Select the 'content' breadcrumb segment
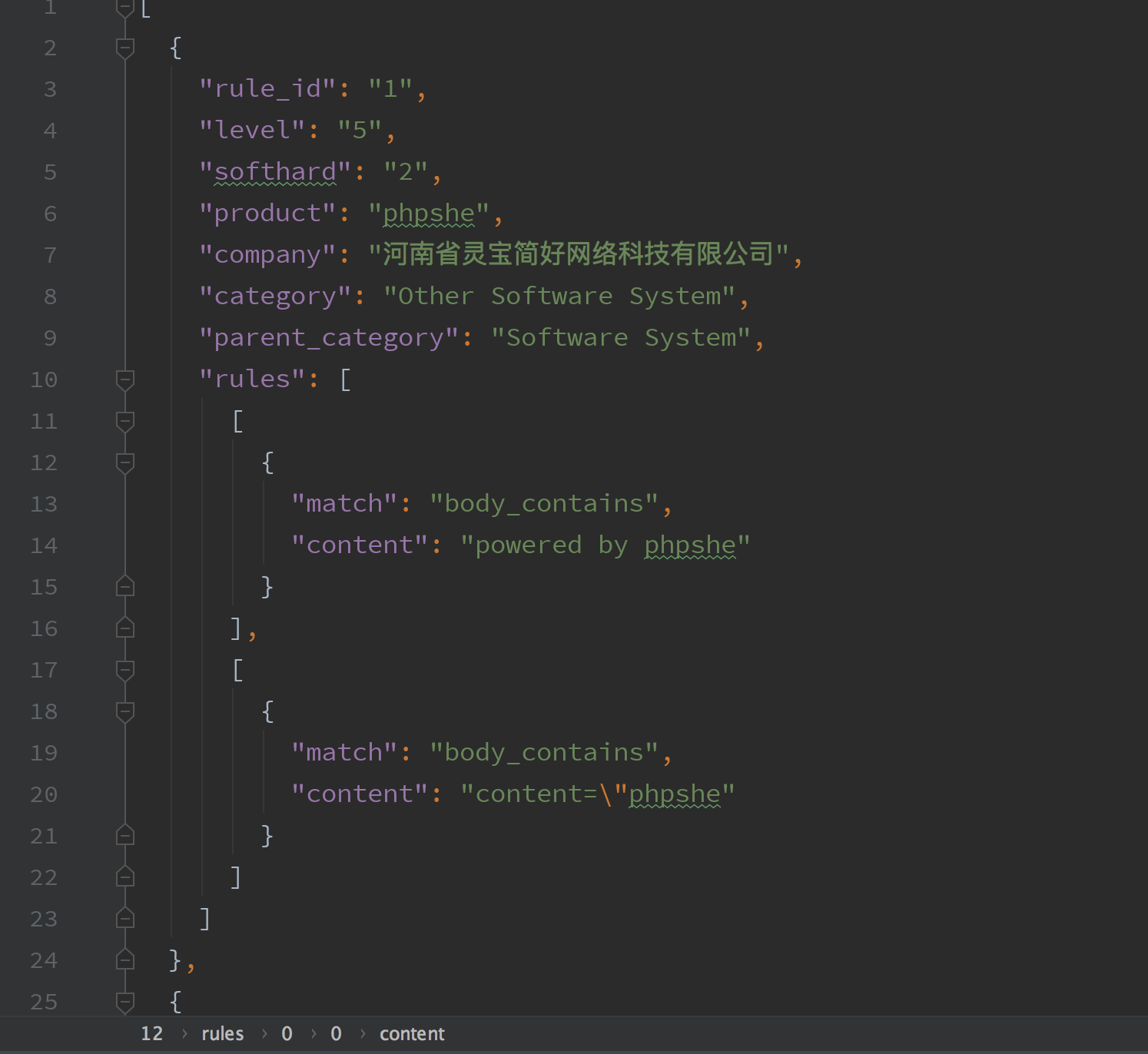This screenshot has height=1054, width=1148. point(412,1034)
